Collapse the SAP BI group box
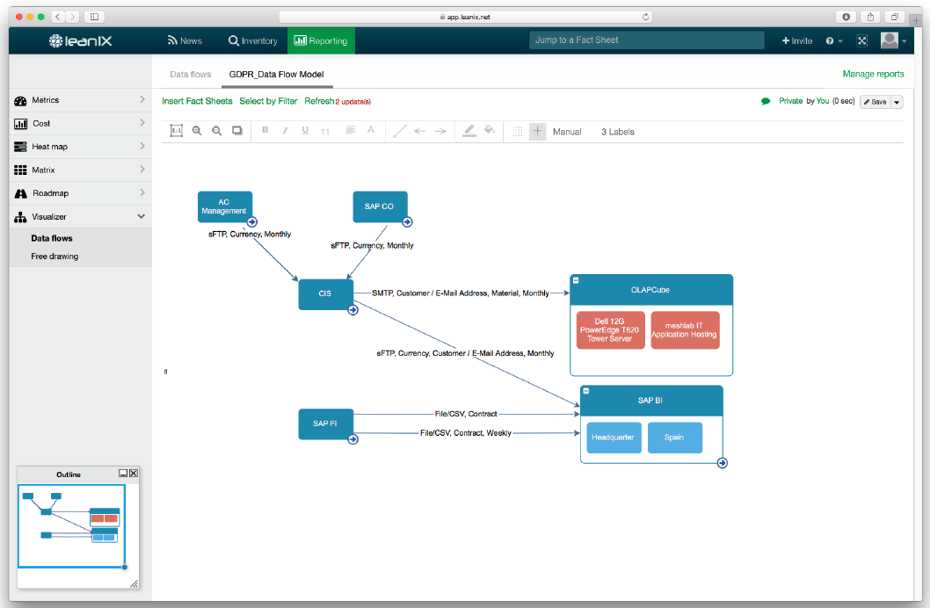The width and height of the screenshot is (930, 608). point(587,391)
